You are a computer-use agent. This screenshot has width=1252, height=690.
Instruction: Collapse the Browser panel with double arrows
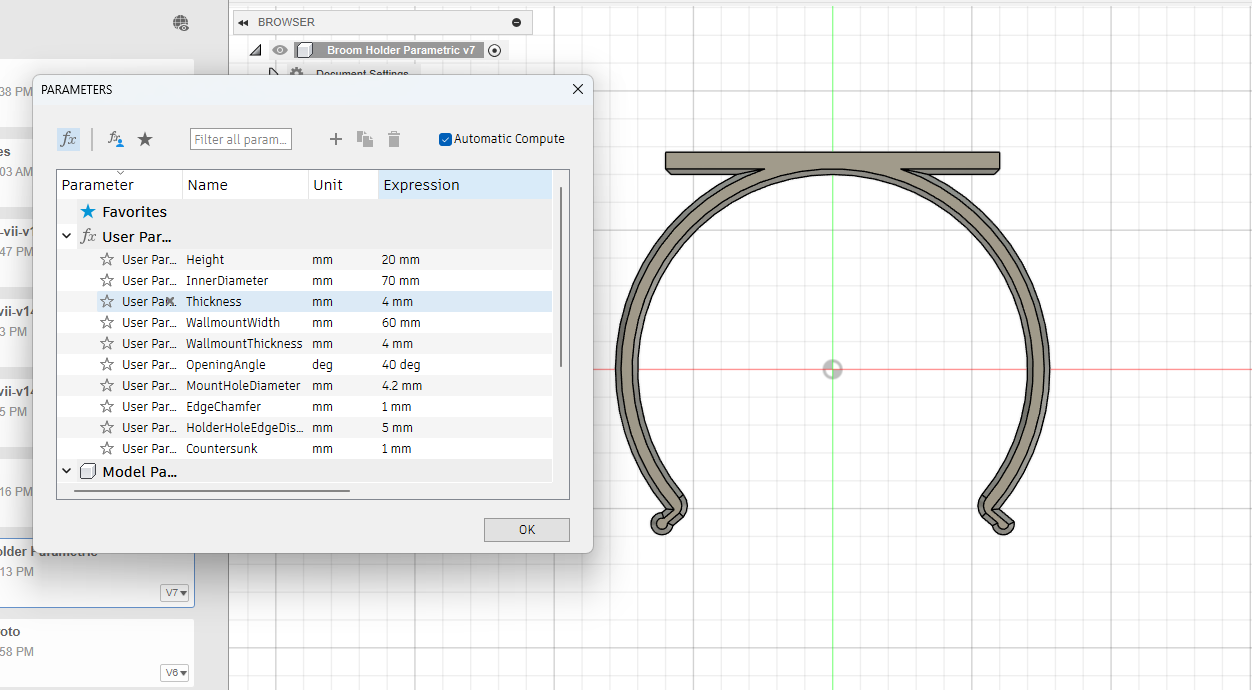[243, 22]
